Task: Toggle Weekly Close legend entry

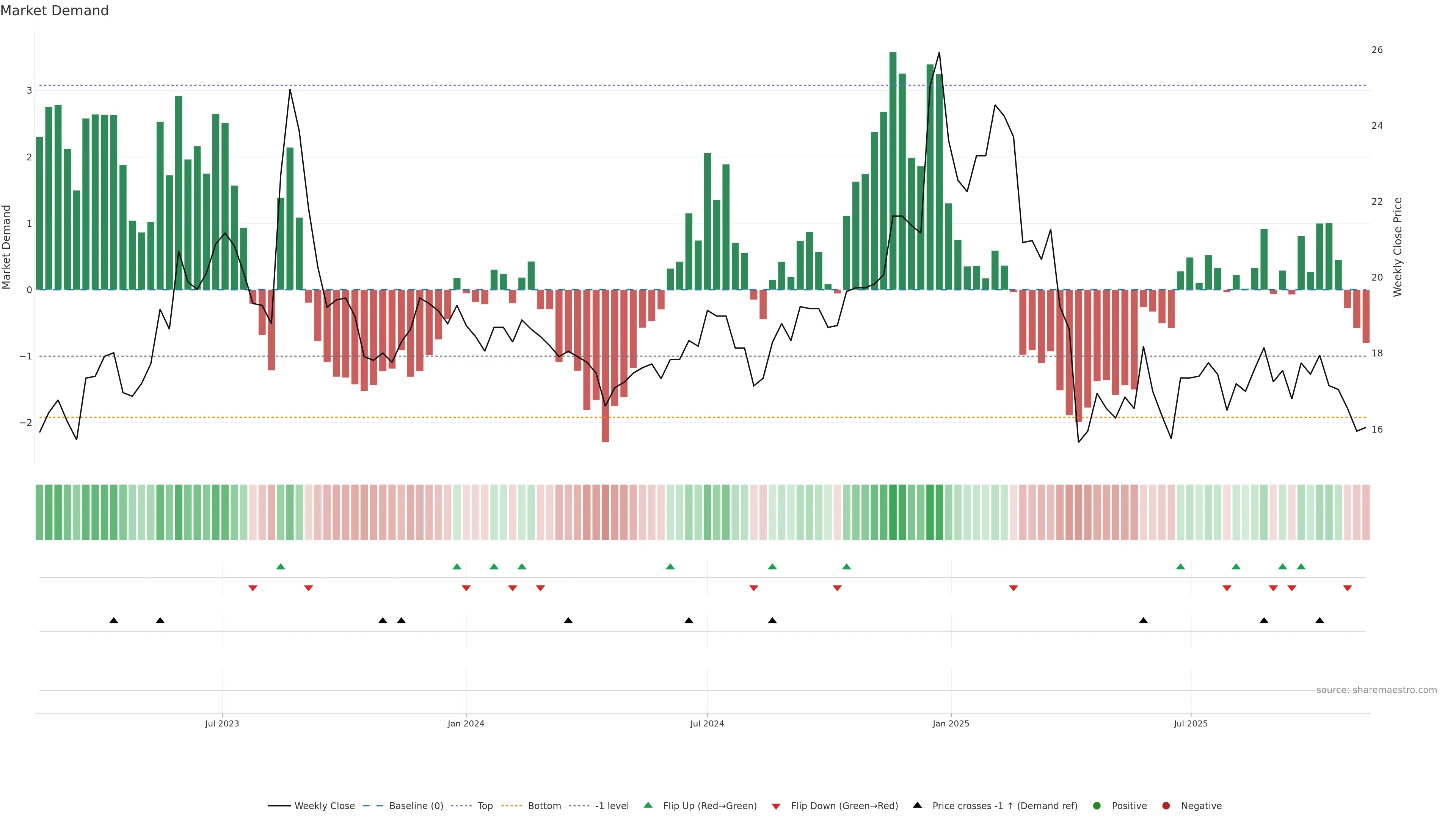Action: [324, 806]
